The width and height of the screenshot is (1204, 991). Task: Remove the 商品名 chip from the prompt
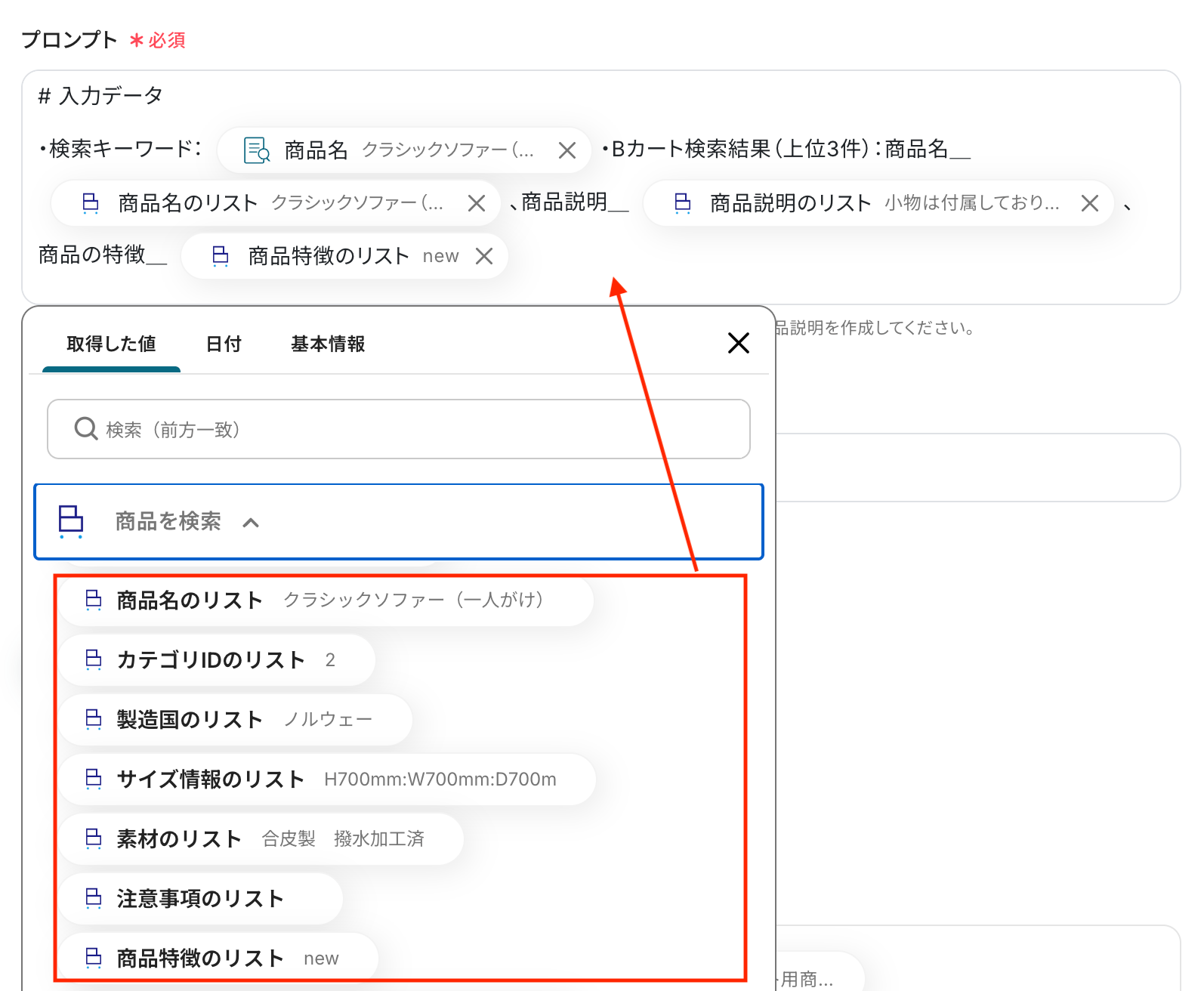point(567,150)
